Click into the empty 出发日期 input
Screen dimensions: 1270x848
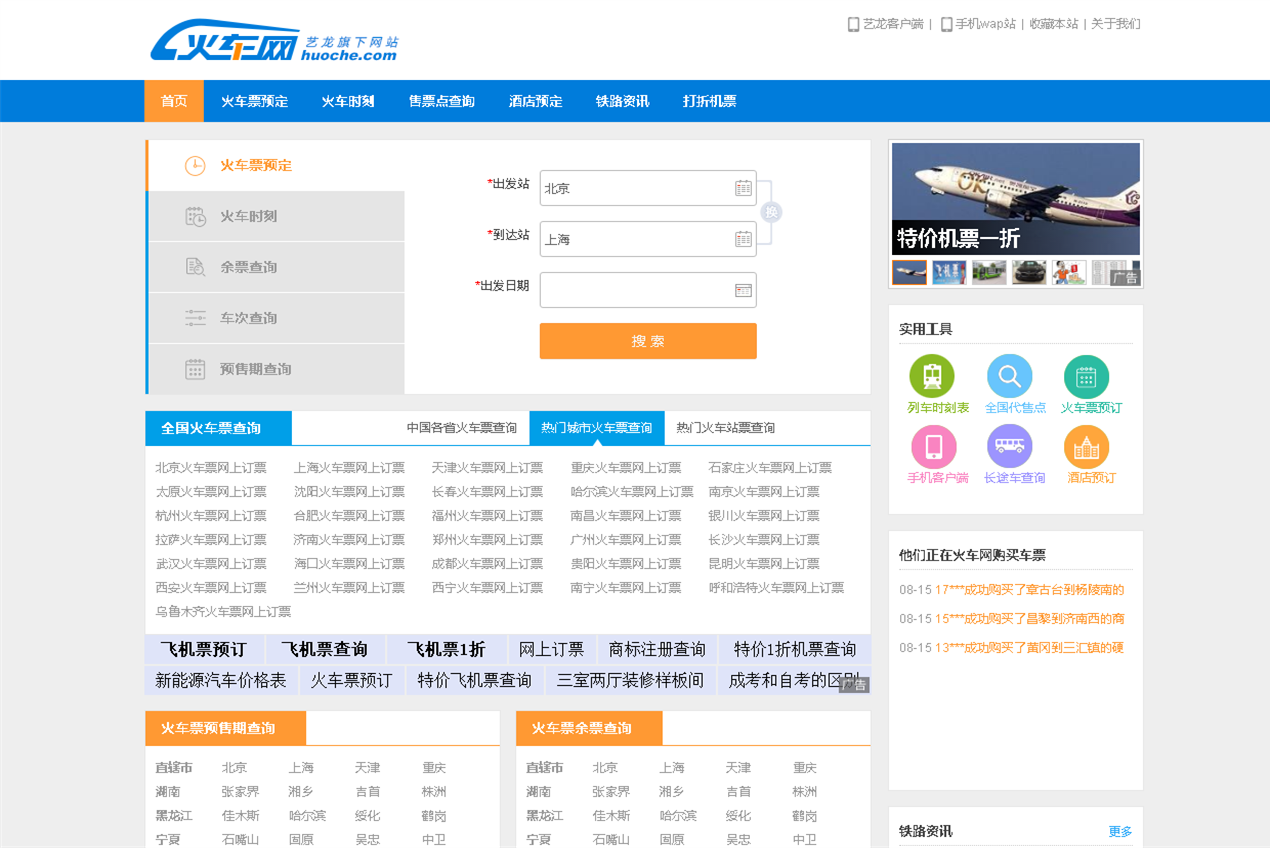(648, 290)
